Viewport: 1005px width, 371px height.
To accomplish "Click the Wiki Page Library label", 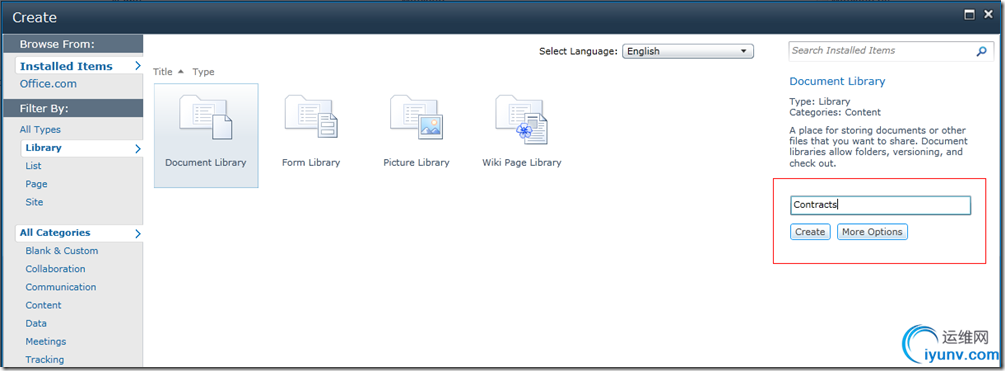I will 522,163.
